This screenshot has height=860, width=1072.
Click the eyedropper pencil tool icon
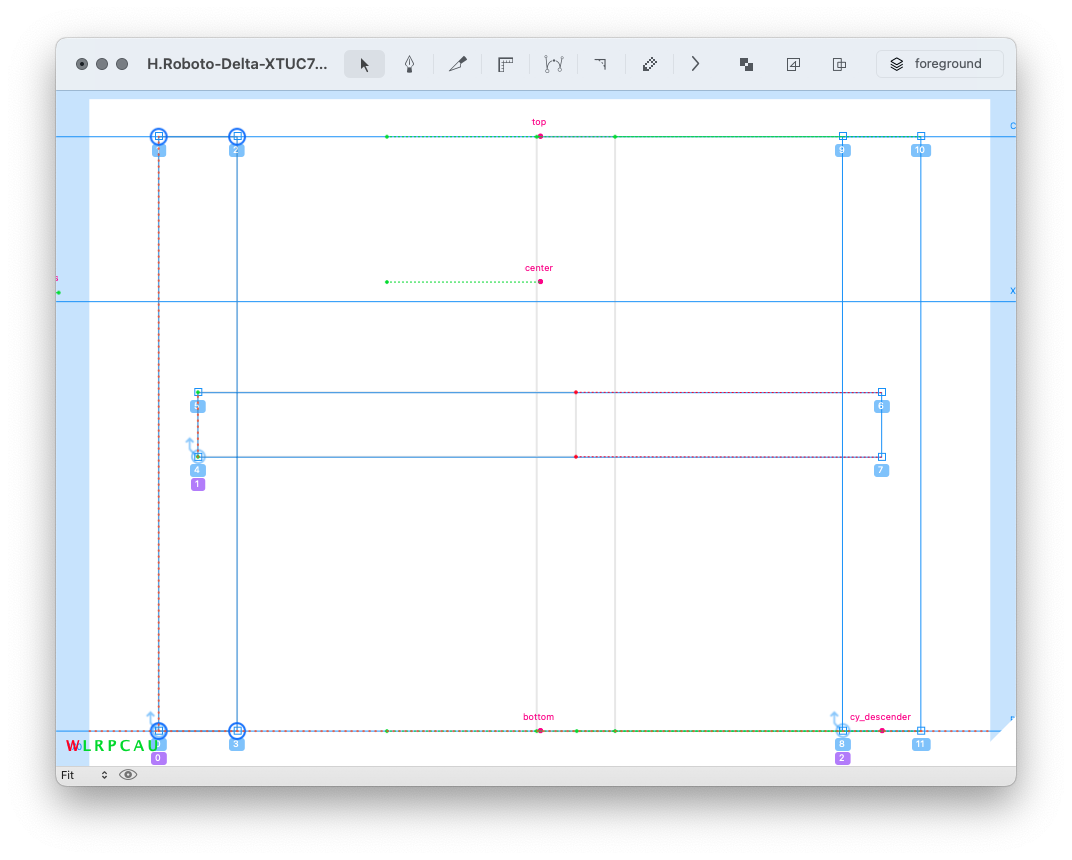[x=649, y=64]
